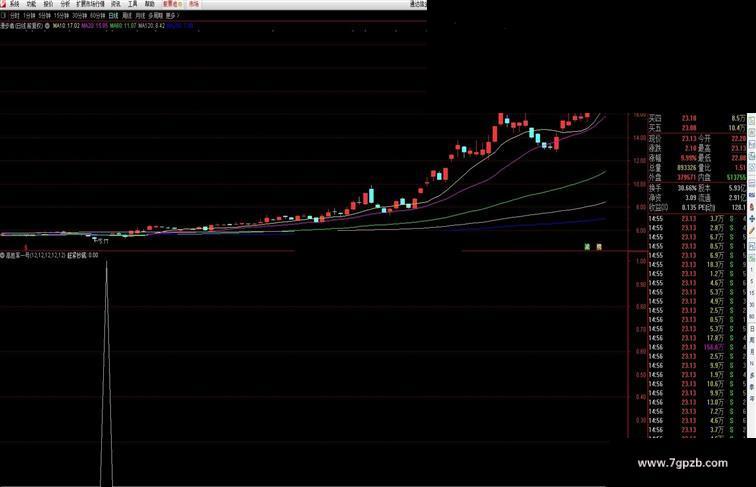Click the green MA60 11.07 legend label
Viewport: 756px width, 487px height.
123,26
